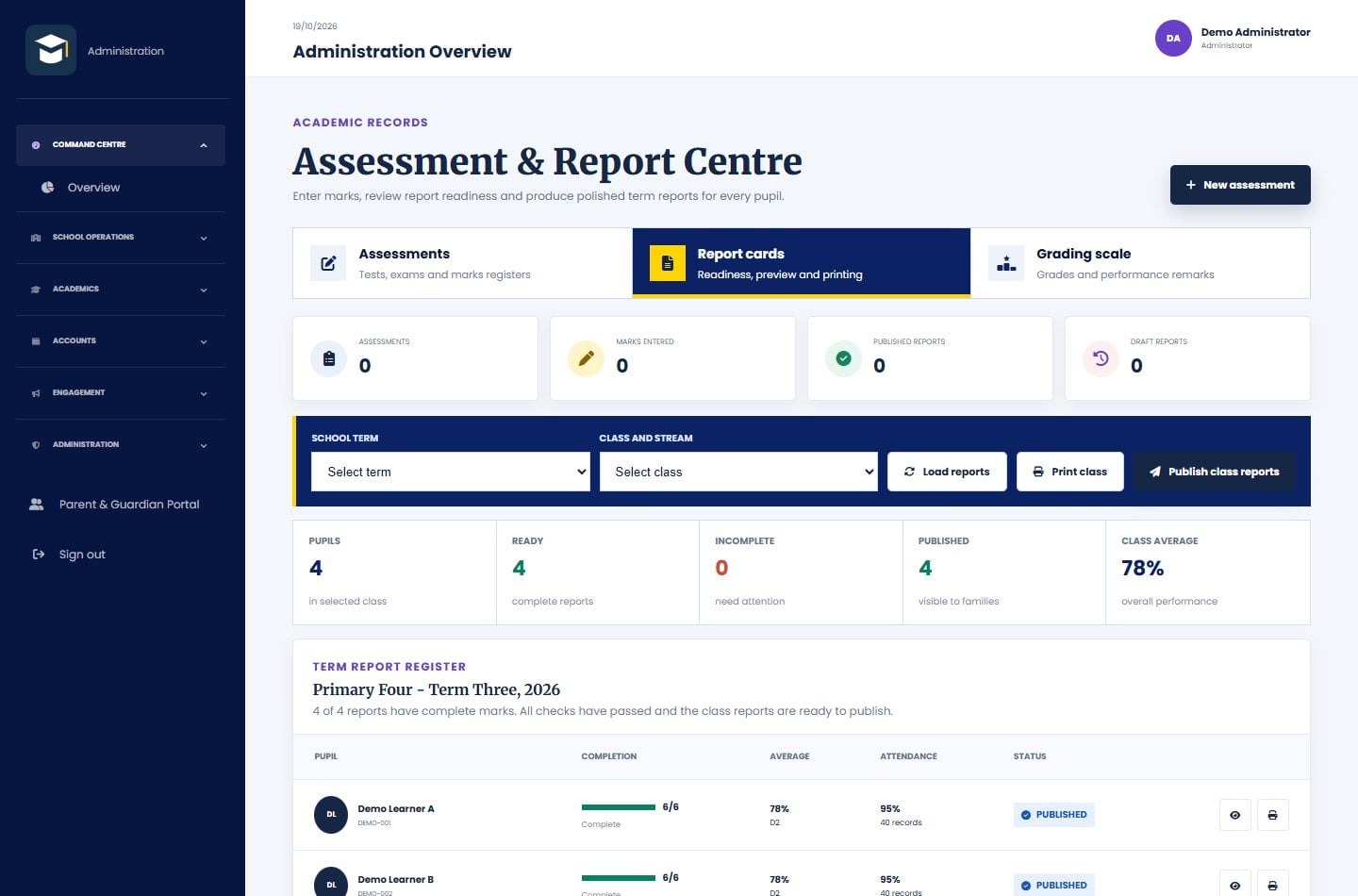Preview Demo Learner B's report with eye icon
The height and width of the screenshot is (896, 1358).
coord(1234,885)
